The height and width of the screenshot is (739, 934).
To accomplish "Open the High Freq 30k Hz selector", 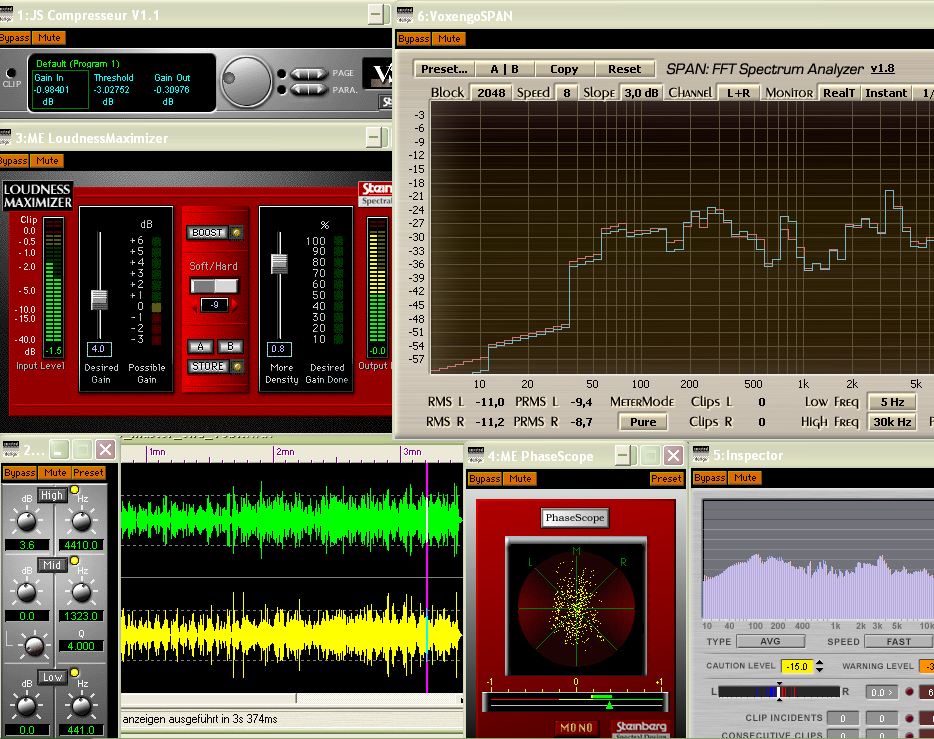I will coord(892,422).
